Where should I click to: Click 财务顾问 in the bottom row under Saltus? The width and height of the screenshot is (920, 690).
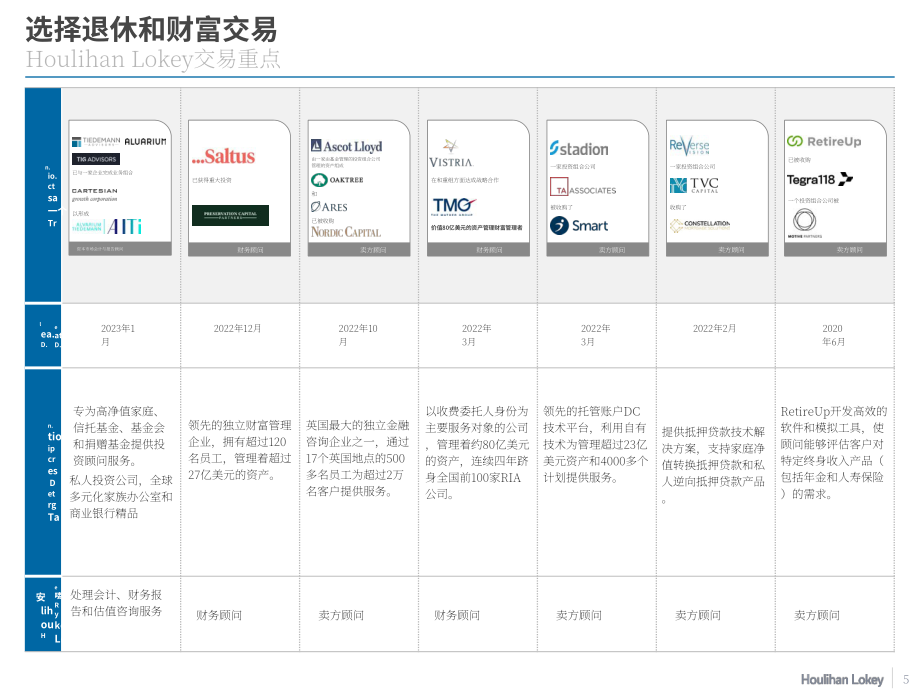[x=219, y=615]
